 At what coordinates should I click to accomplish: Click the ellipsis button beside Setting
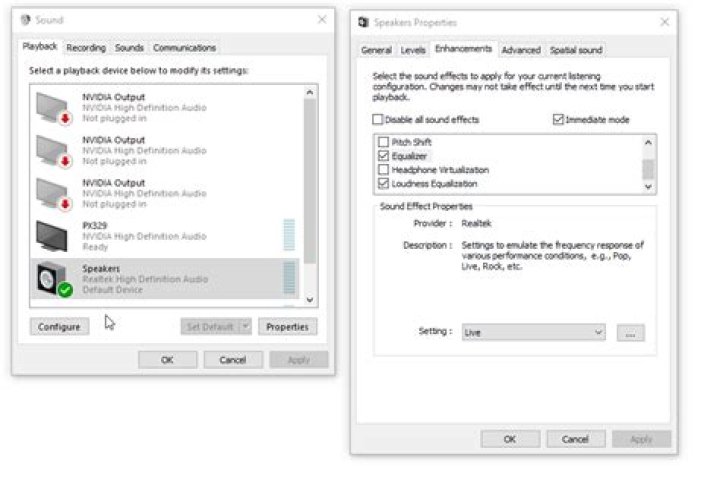[630, 333]
